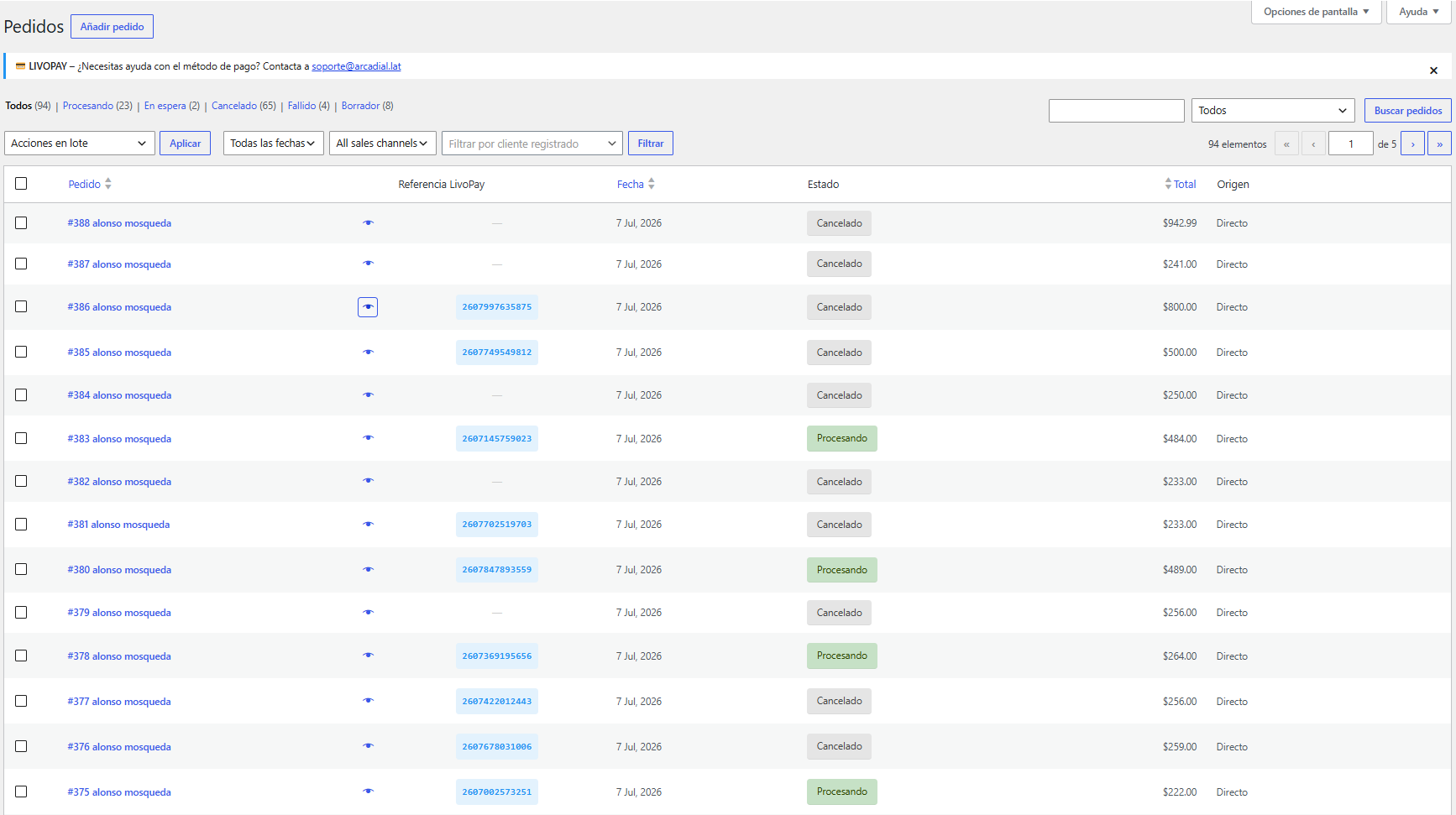Dismiss the LIVOPAY notice with the X
The image size is (1456, 815).
pyautogui.click(x=1433, y=71)
